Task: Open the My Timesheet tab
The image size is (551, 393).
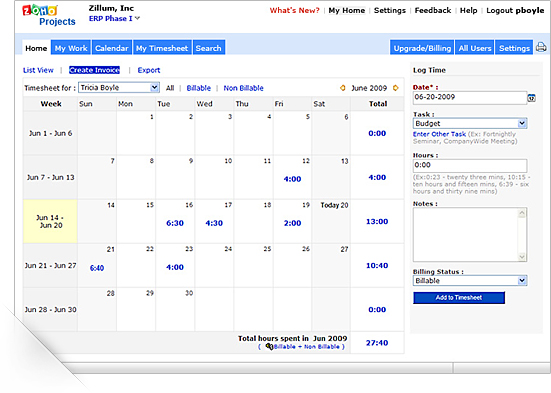Action: pos(162,48)
